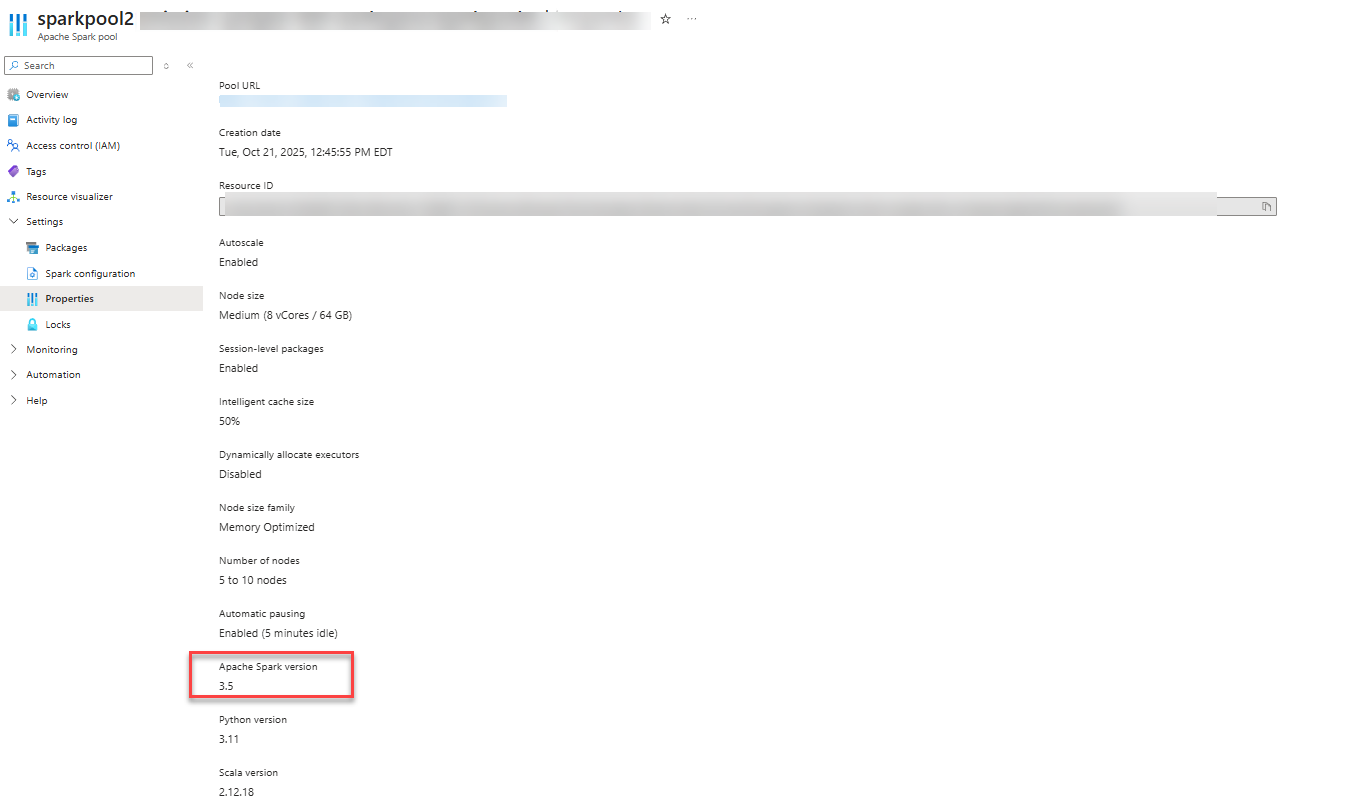
Task: Click the Apache Spark version '3.5' value
Action: click(x=226, y=686)
